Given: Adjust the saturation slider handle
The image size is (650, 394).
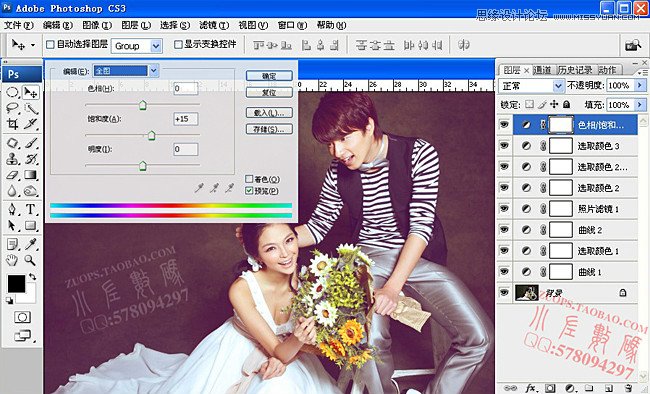Looking at the screenshot, I should click(x=152, y=135).
